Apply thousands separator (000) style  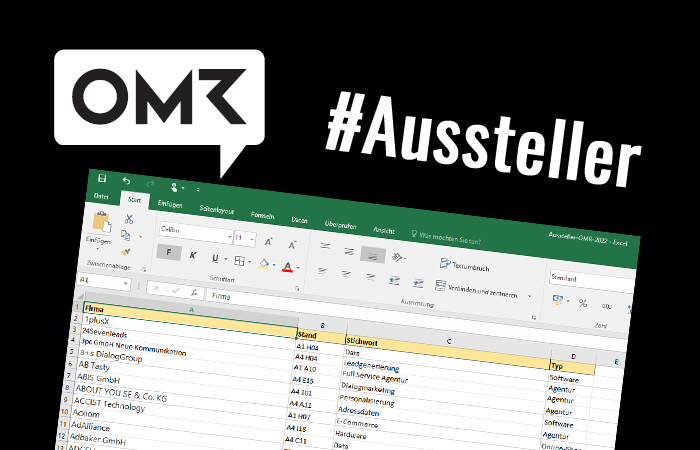coord(607,306)
